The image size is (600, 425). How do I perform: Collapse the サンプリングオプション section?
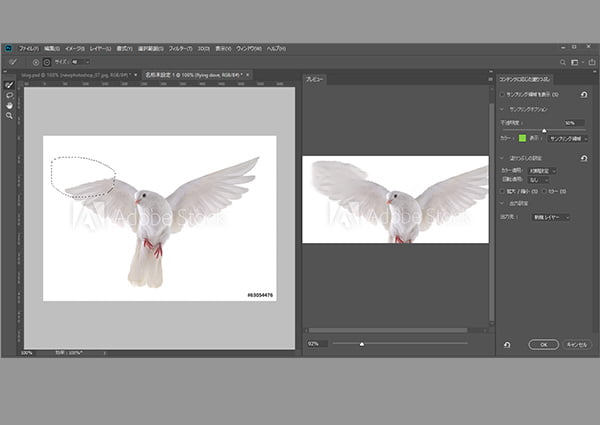[x=502, y=108]
